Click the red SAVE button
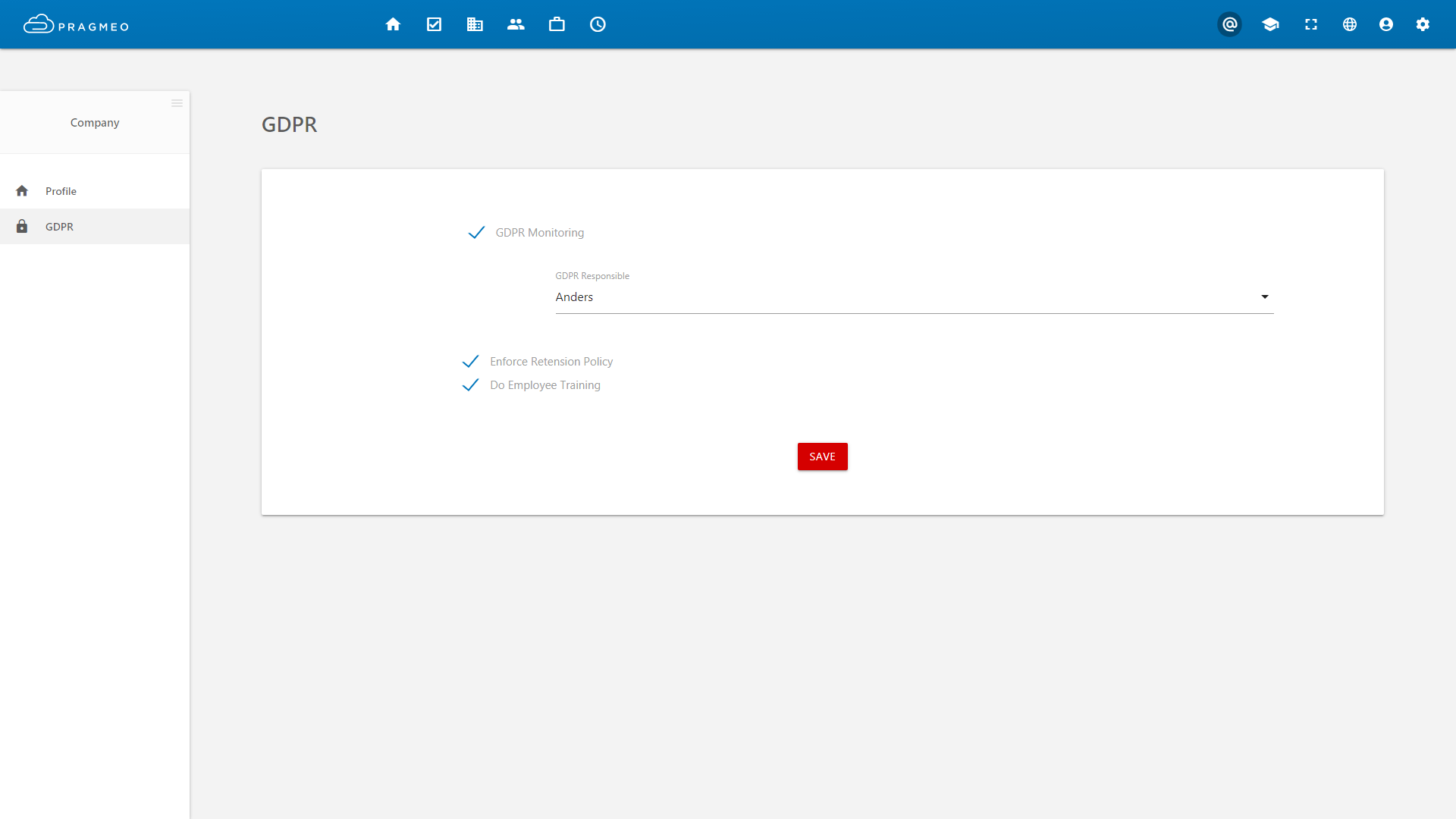The height and width of the screenshot is (819, 1456). coord(822,457)
